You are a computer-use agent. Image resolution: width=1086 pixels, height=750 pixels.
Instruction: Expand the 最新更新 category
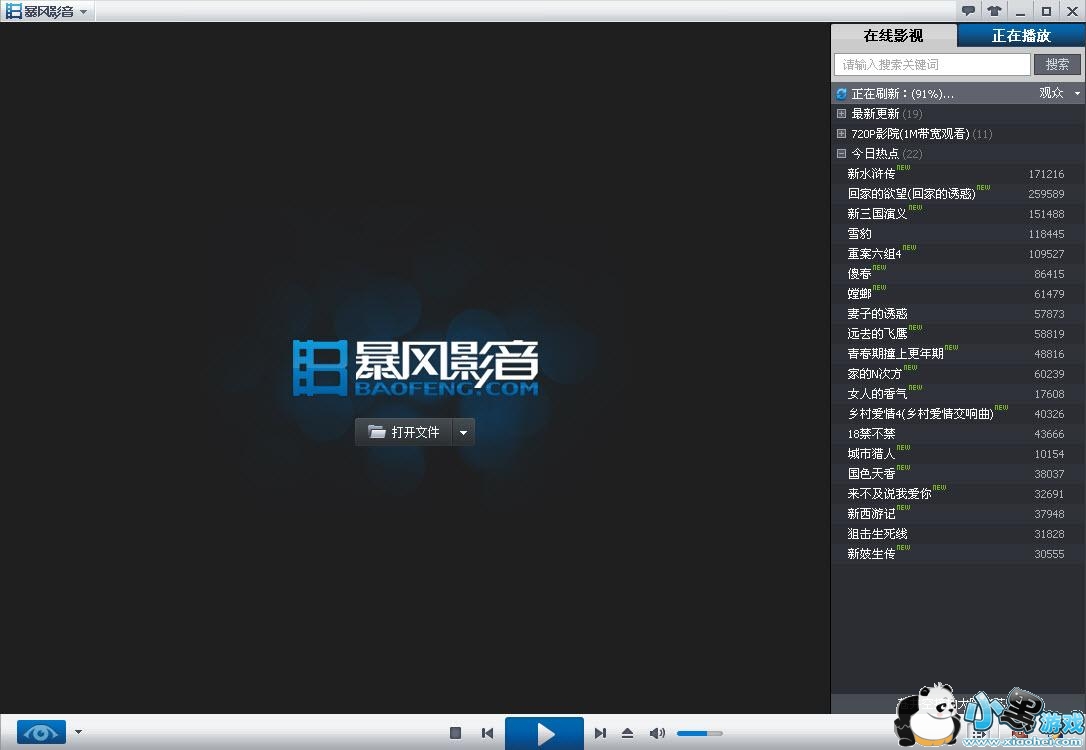(841, 114)
